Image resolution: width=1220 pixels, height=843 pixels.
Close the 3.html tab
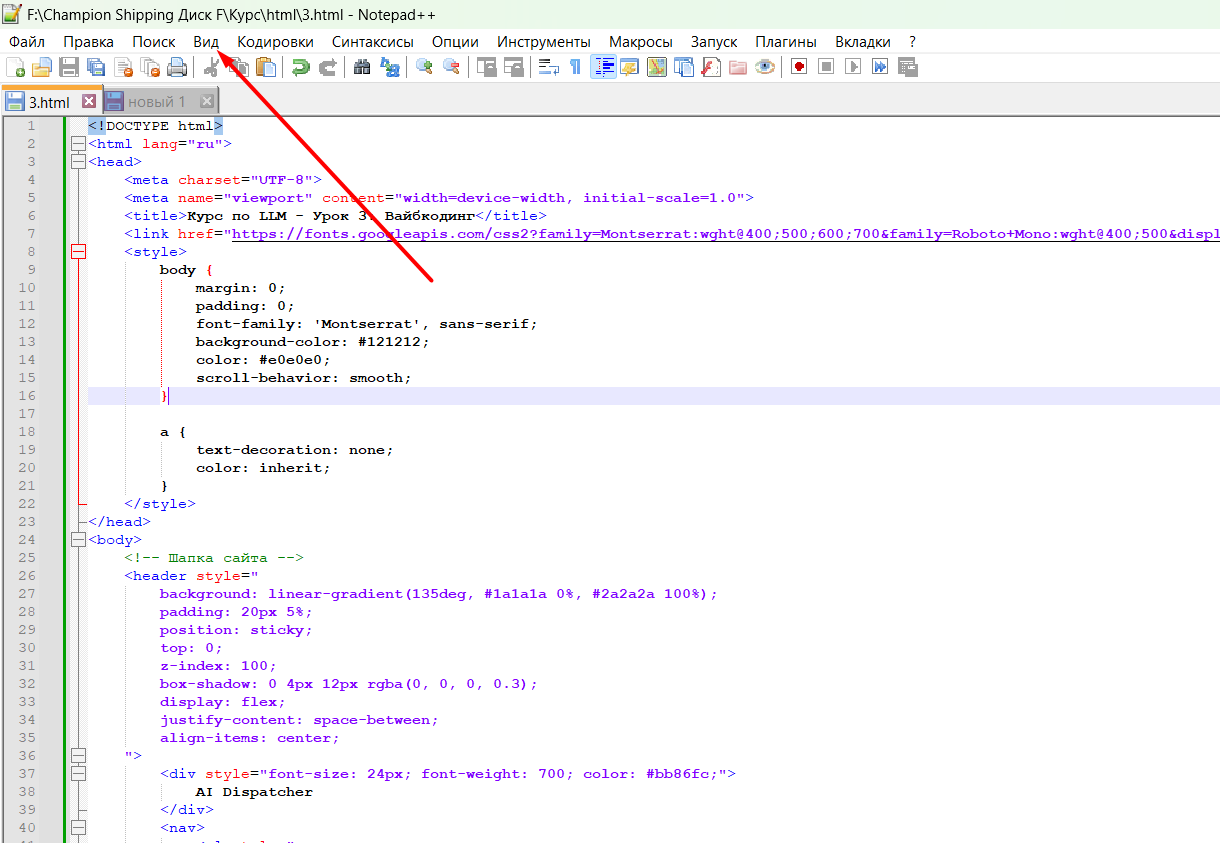point(89,101)
